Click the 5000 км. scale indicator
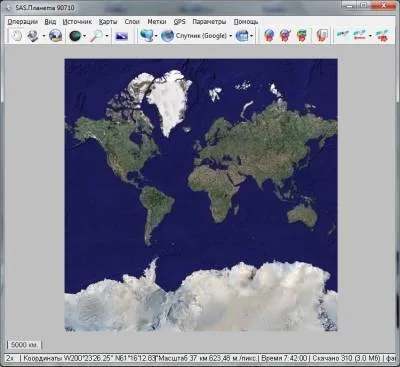This screenshot has height=367, width=400. coord(24,345)
